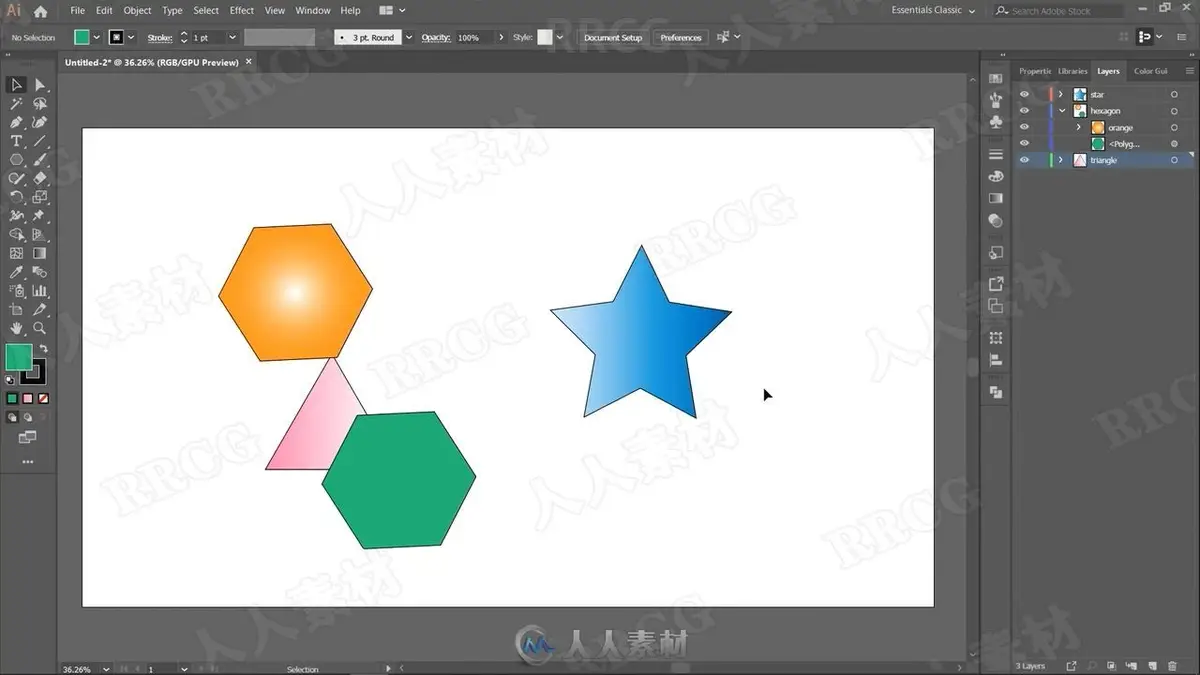Click the green Fill swatch in toolbar
Image resolution: width=1200 pixels, height=675 pixels.
coord(18,356)
